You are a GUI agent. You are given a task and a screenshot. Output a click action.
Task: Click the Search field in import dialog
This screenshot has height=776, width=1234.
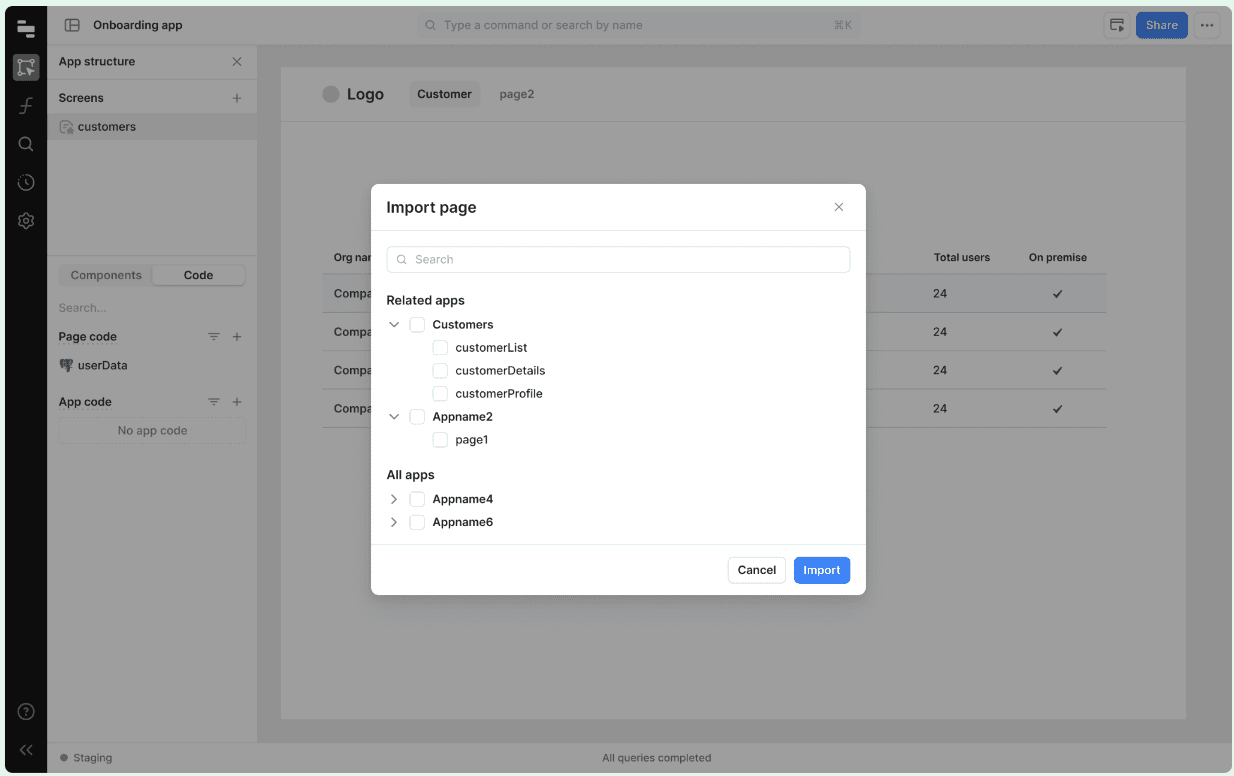coord(618,259)
